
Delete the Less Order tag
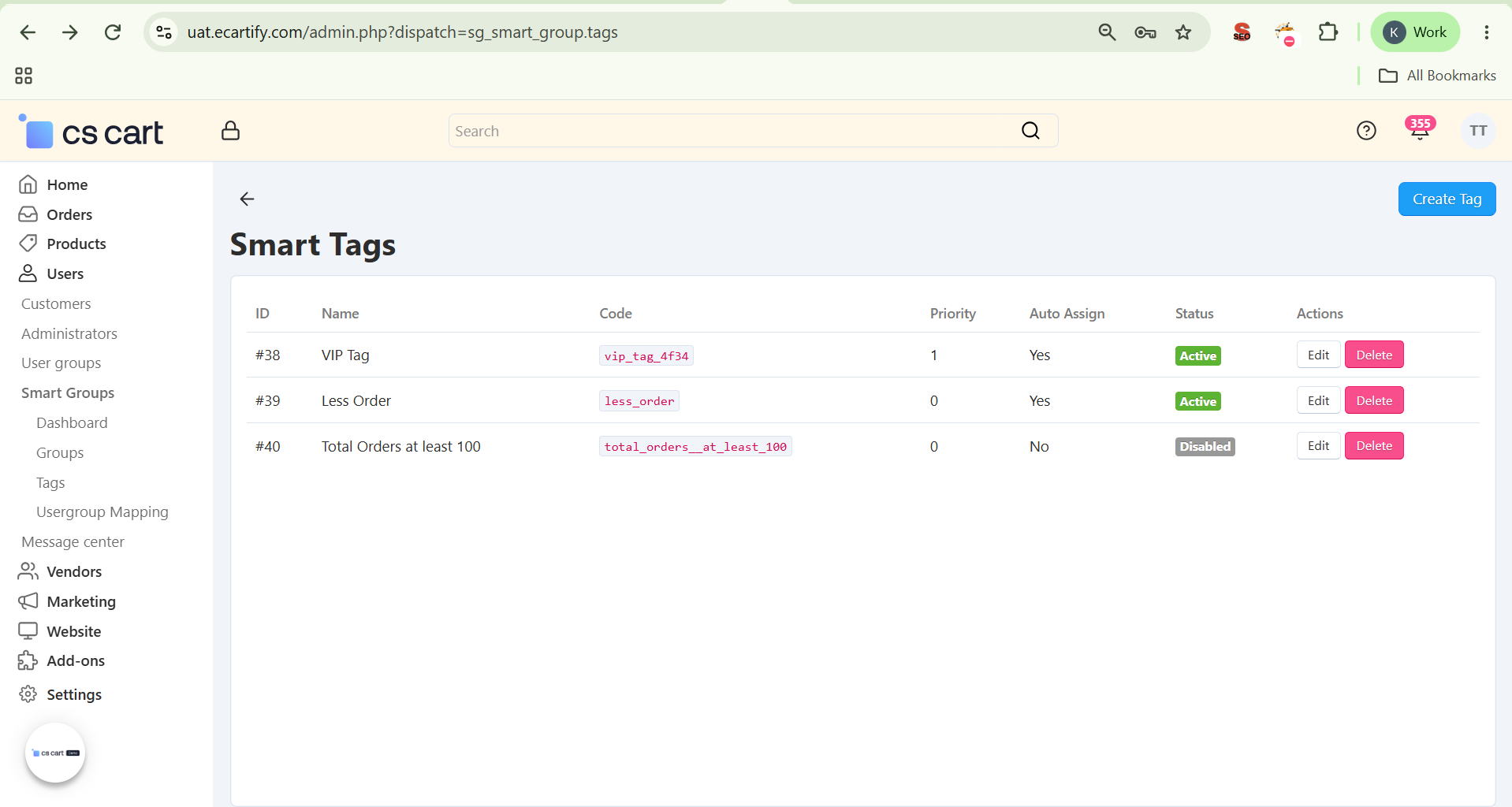tap(1374, 400)
